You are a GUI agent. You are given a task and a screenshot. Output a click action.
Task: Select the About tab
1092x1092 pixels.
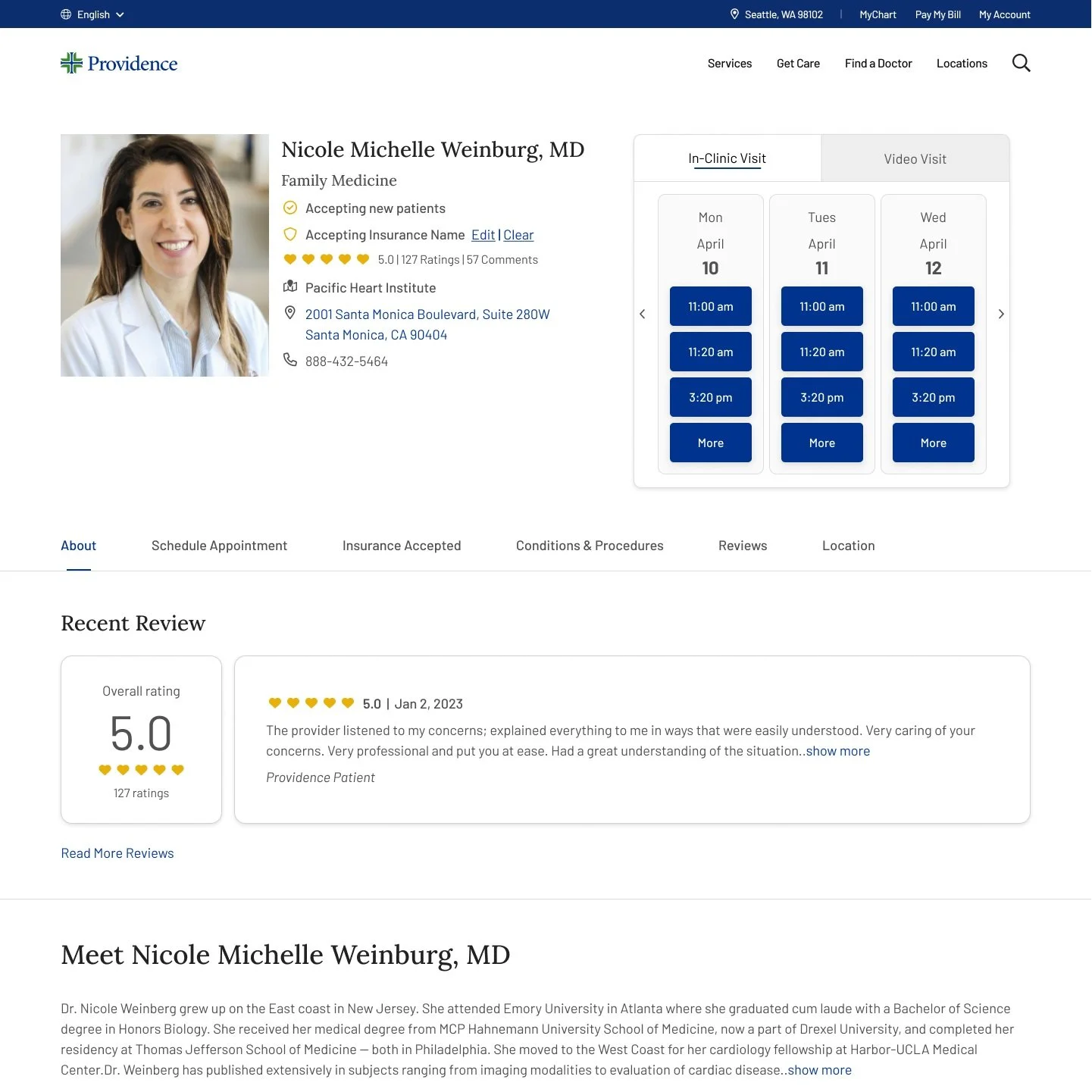(x=79, y=546)
